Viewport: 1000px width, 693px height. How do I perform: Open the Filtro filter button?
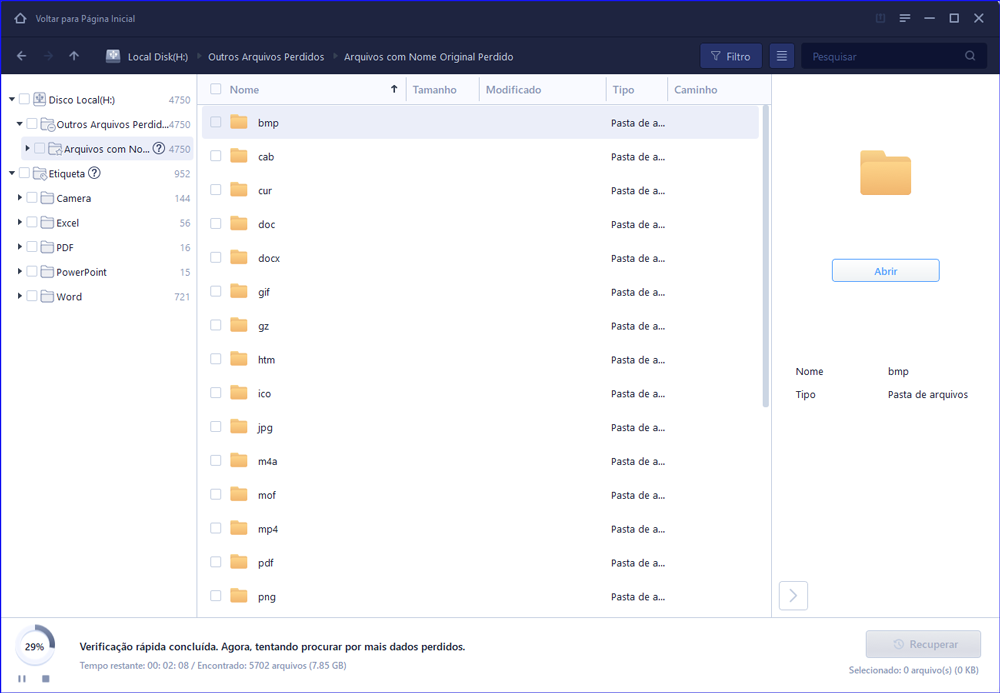pyautogui.click(x=731, y=56)
